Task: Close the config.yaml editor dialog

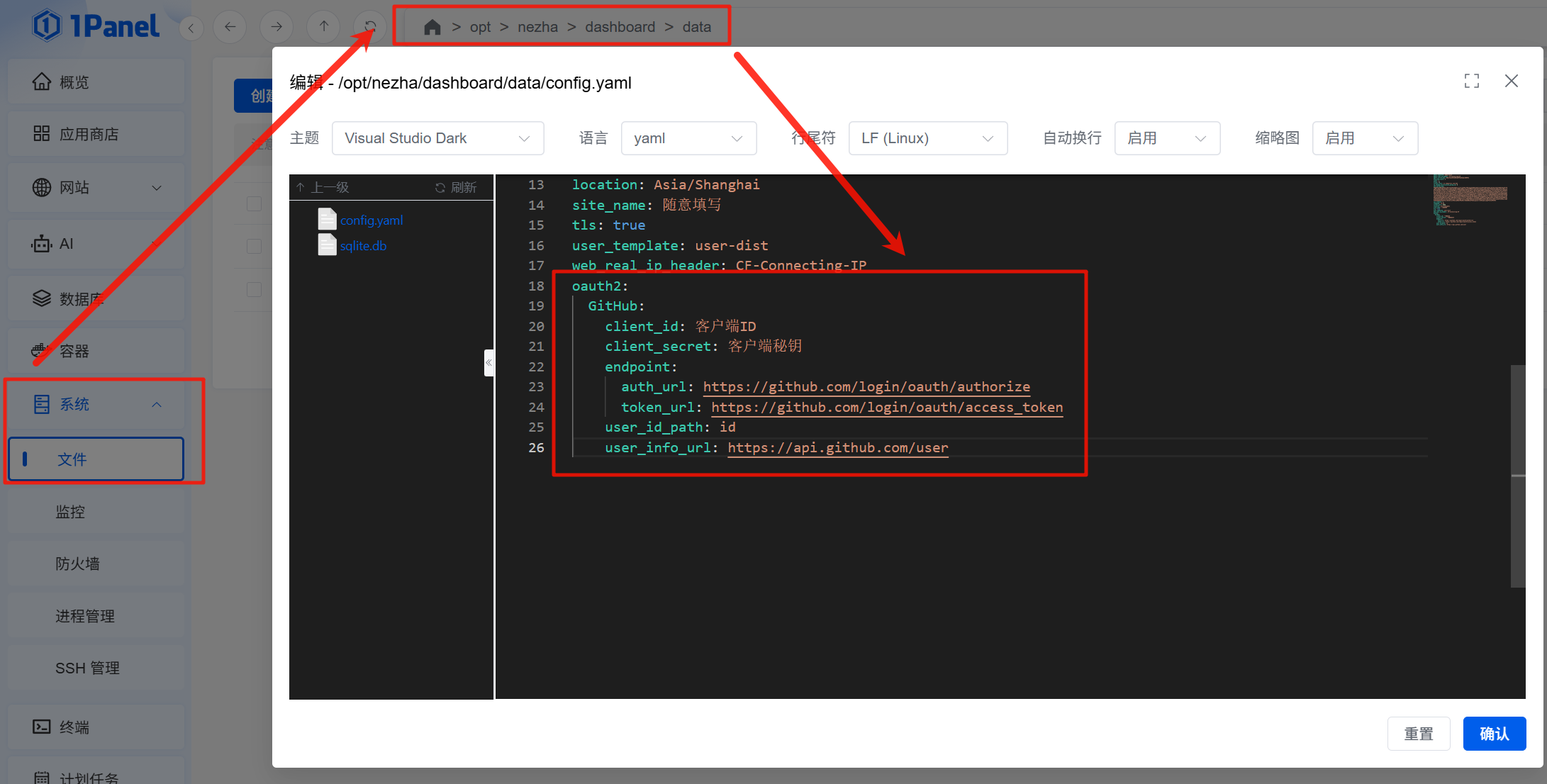Action: [1512, 81]
